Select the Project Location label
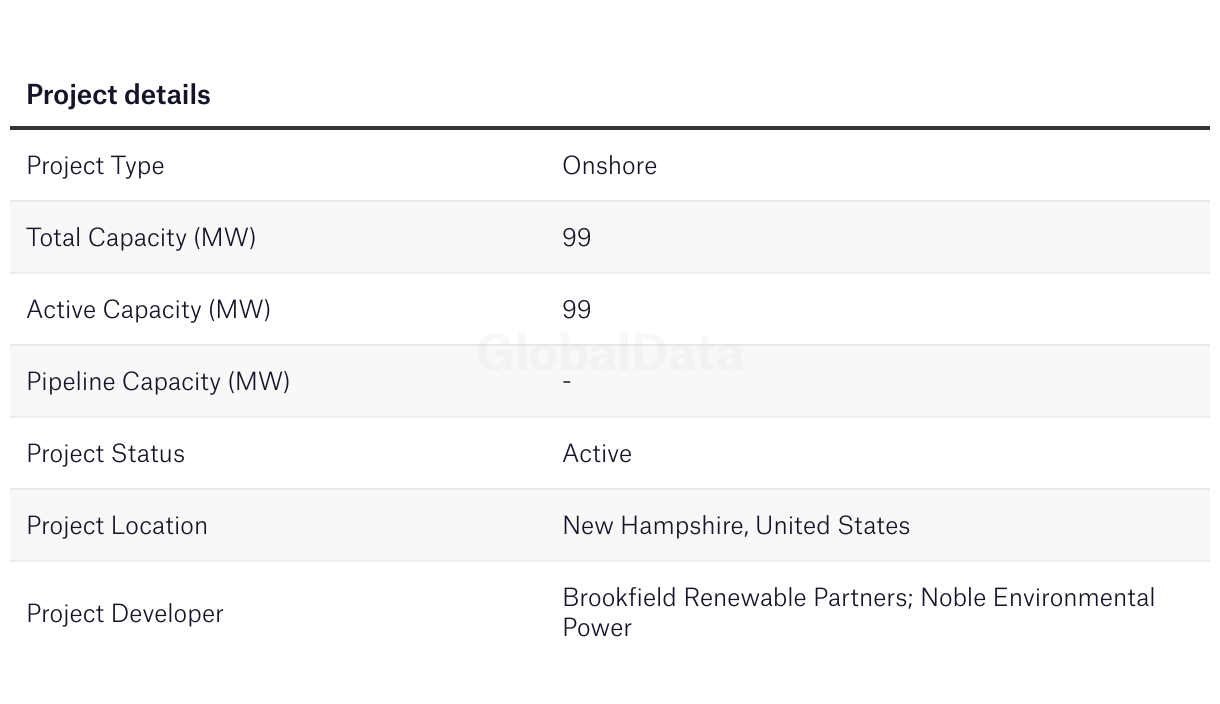 117,526
